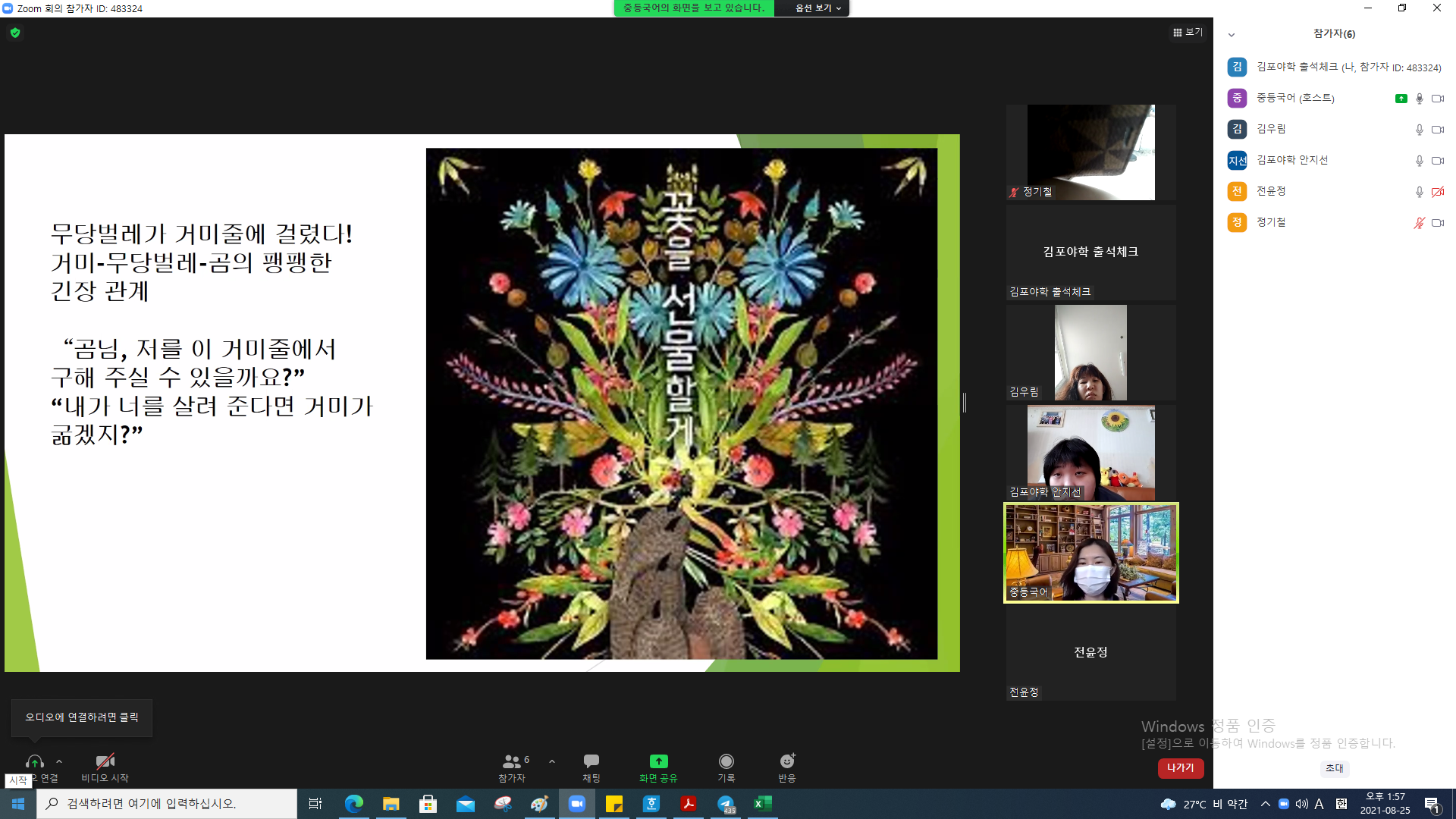Open Excel from the taskbar

pos(762,804)
